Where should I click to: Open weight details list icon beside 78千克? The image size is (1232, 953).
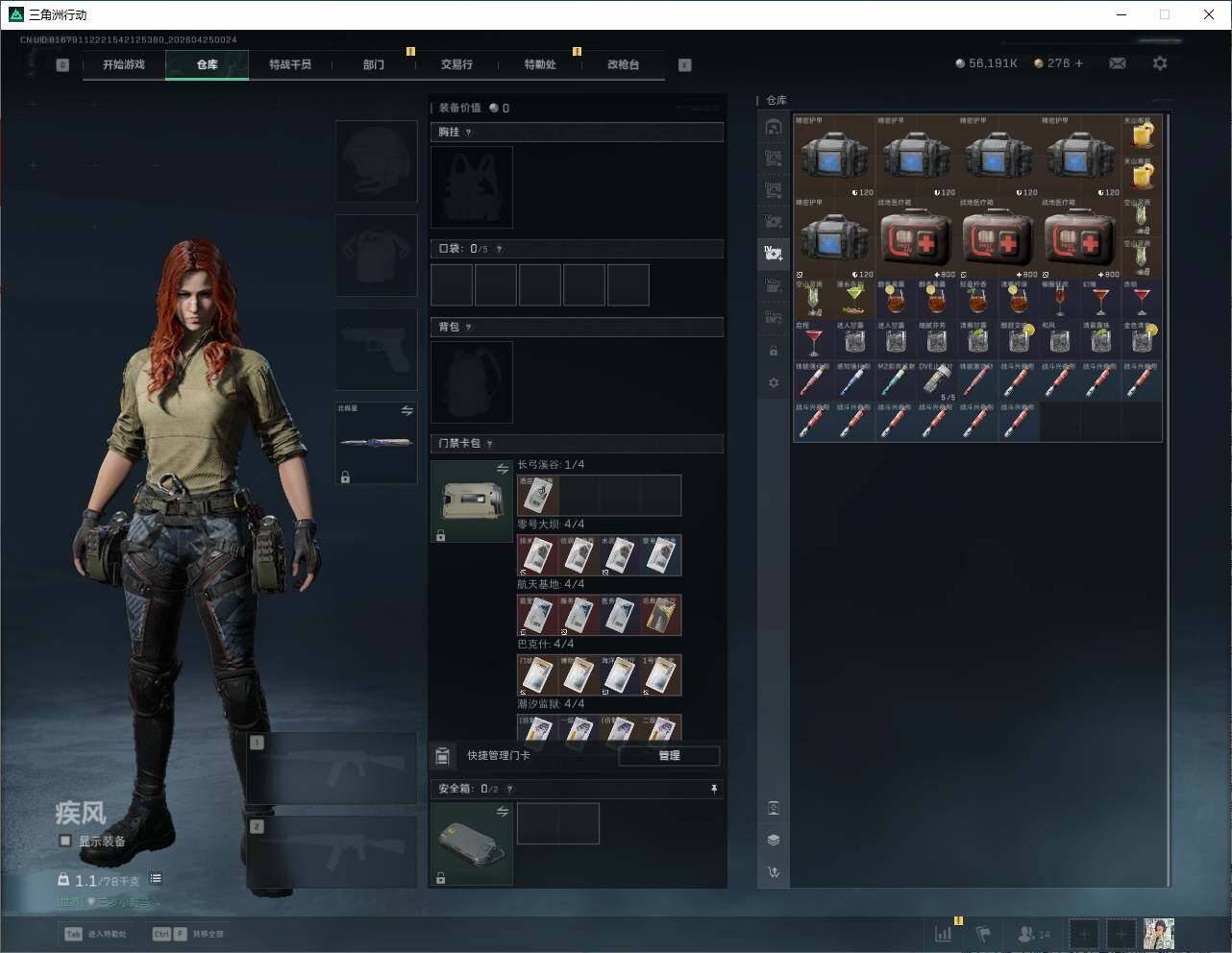tap(156, 879)
